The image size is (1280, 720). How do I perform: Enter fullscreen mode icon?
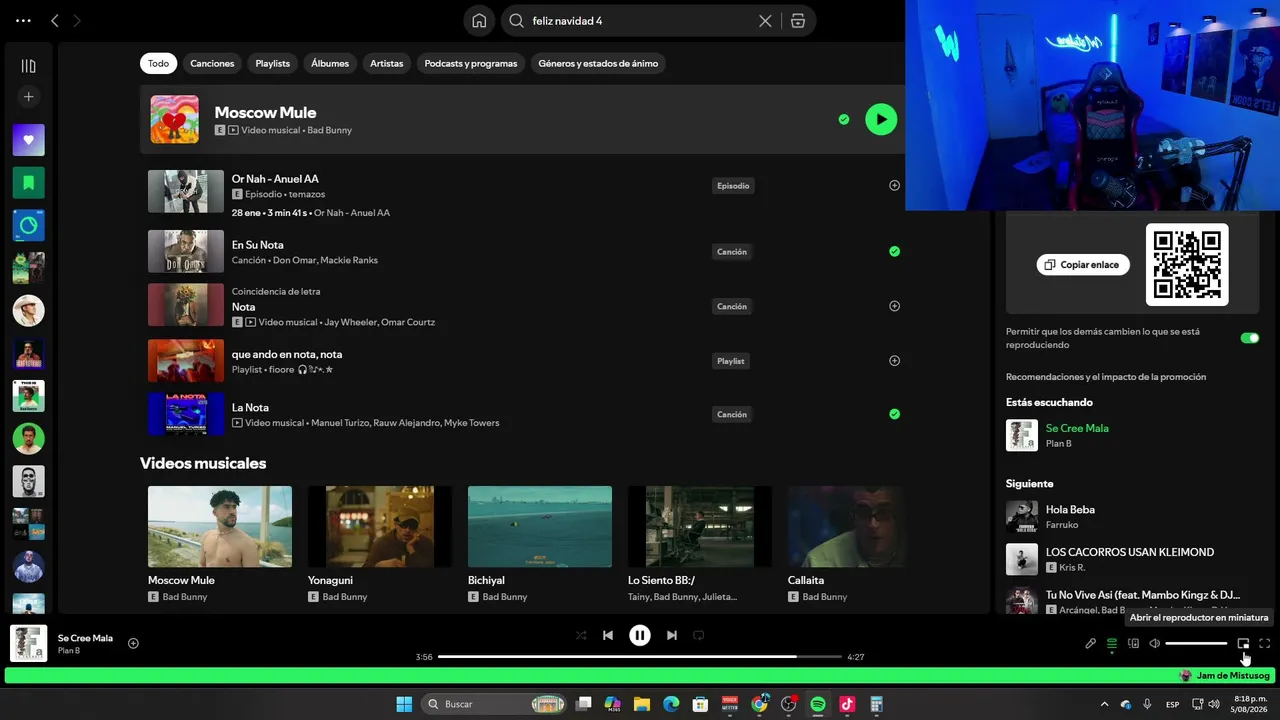tap(1265, 644)
